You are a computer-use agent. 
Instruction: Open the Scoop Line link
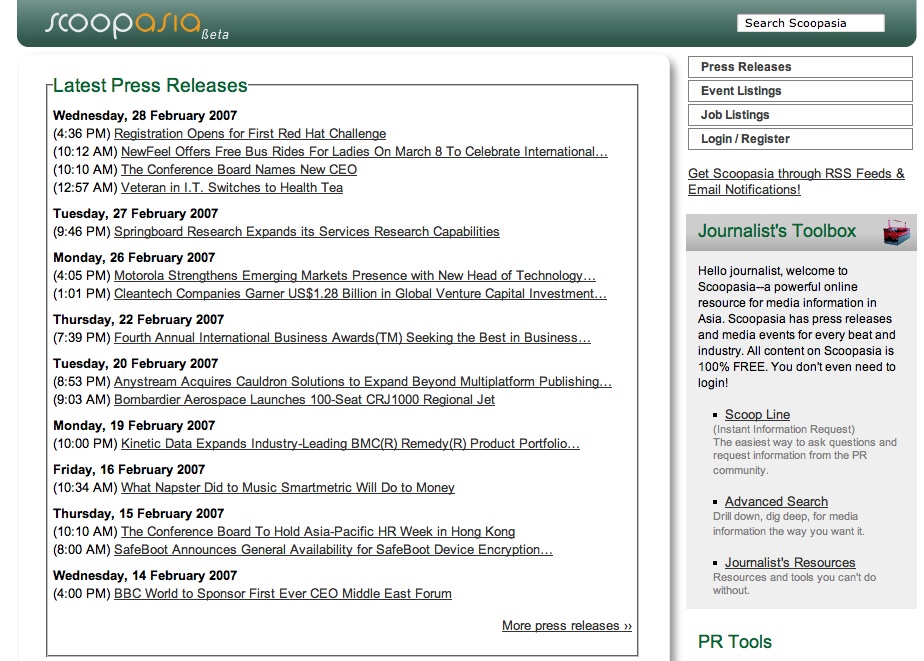(x=757, y=415)
